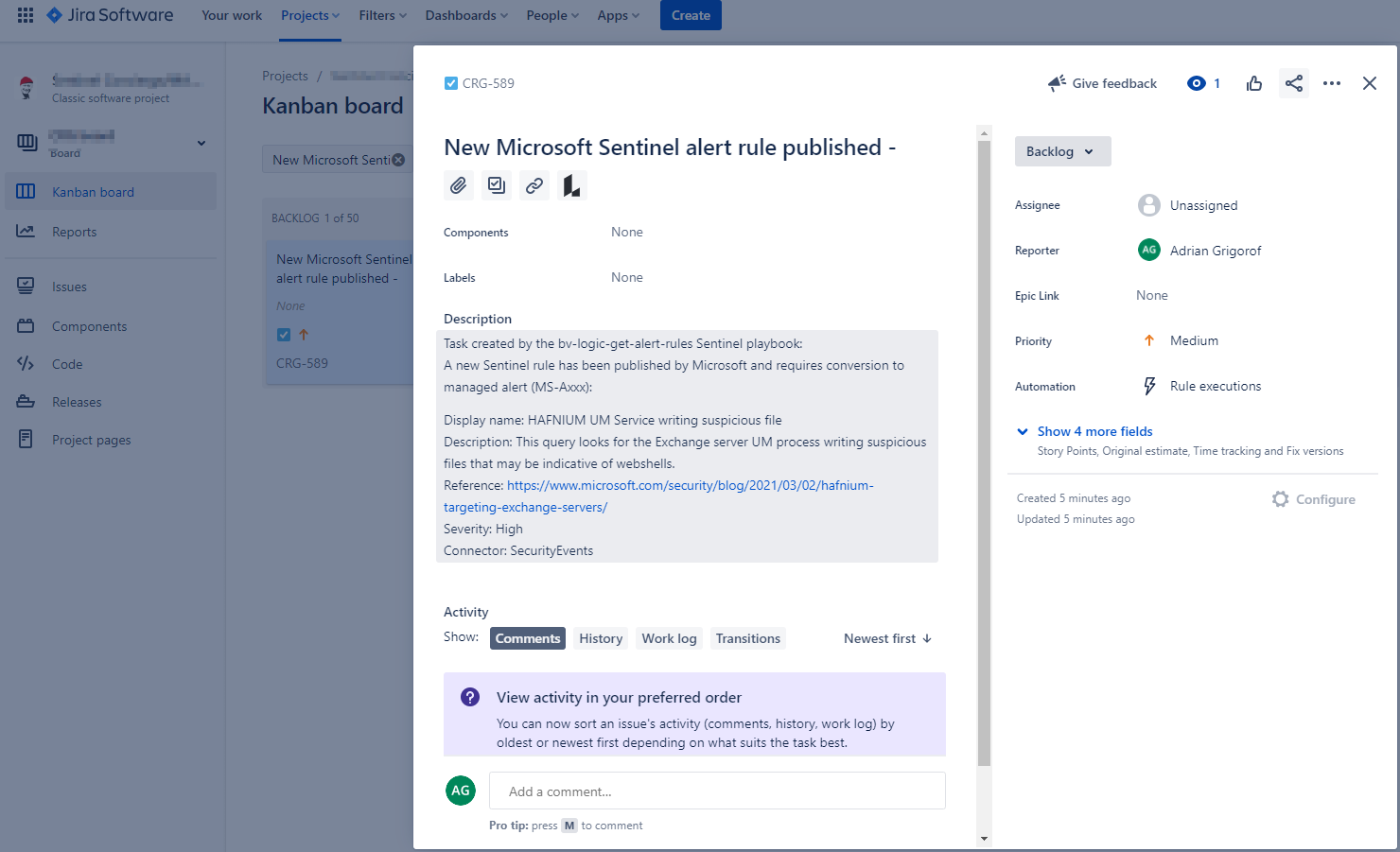This screenshot has height=852, width=1400.
Task: Go to Jira Software home logo
Action: 110,15
